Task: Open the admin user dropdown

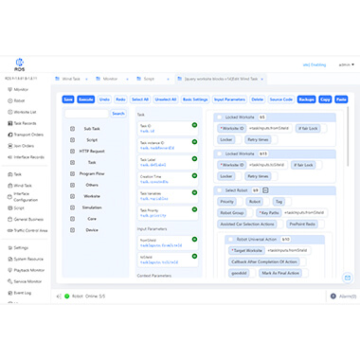Action: click(347, 65)
